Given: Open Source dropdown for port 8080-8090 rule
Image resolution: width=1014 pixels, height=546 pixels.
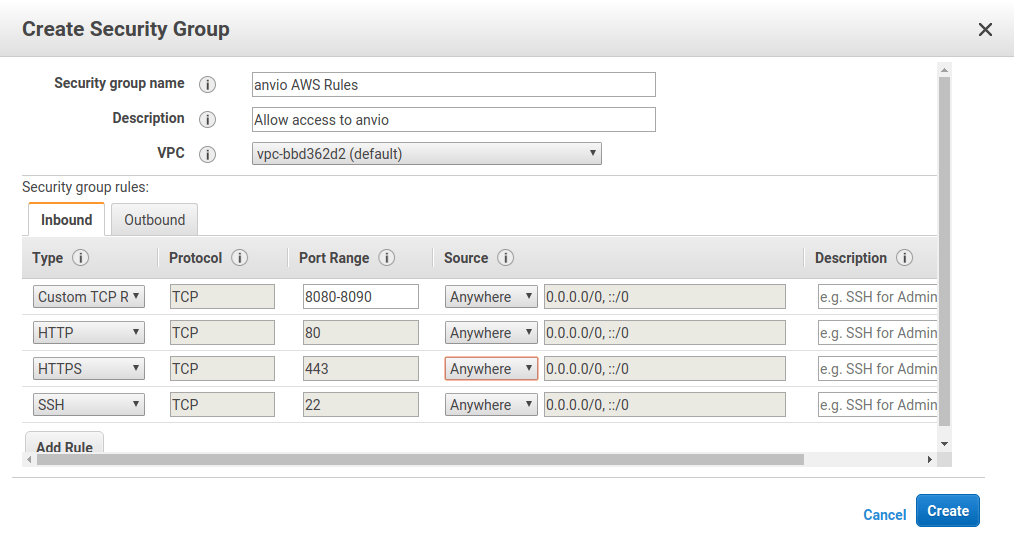Looking at the screenshot, I should (x=491, y=297).
